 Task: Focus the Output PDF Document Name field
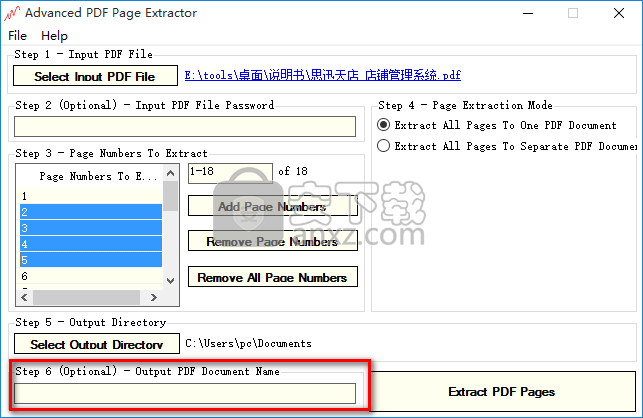click(185, 393)
